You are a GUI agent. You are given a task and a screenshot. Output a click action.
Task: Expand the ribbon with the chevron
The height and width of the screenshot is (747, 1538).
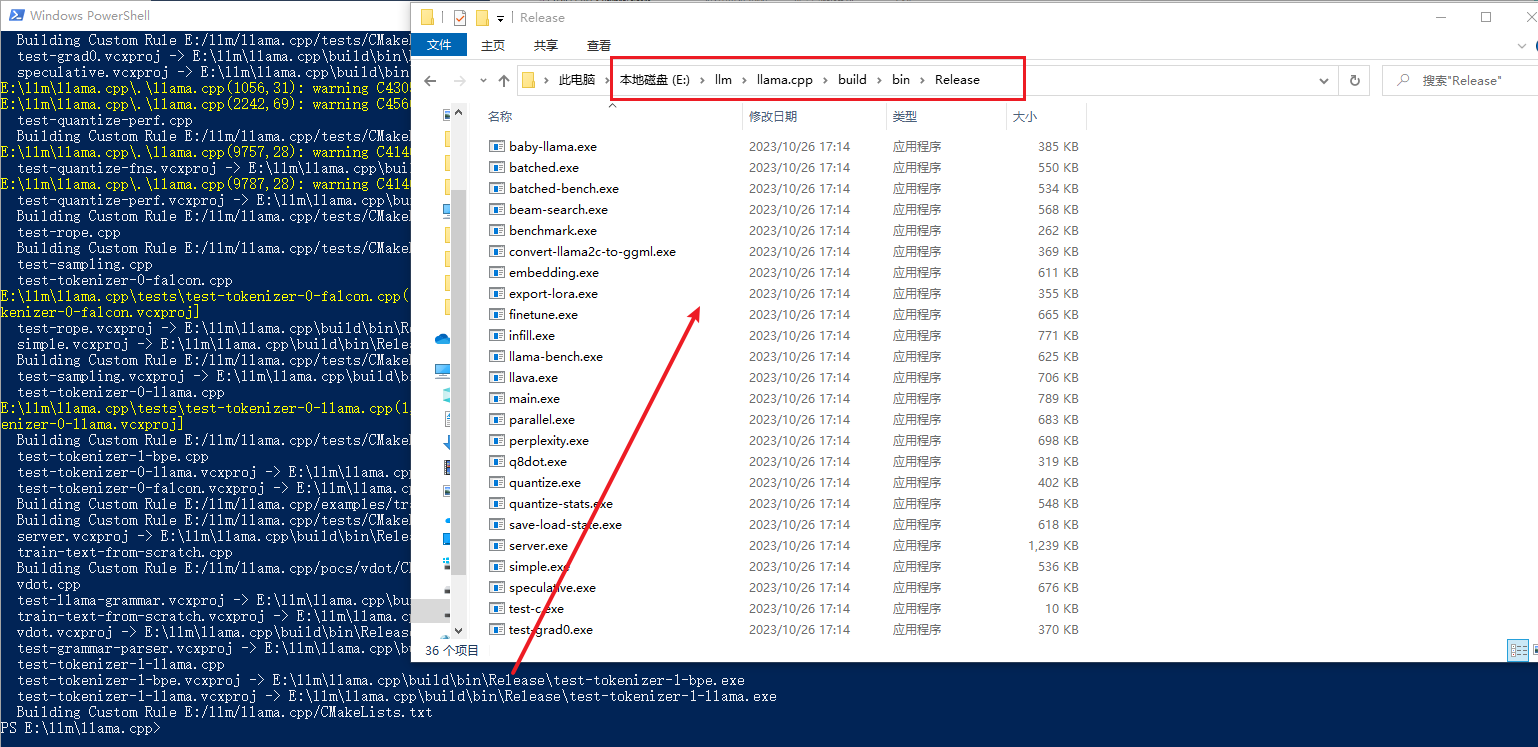click(1522, 45)
